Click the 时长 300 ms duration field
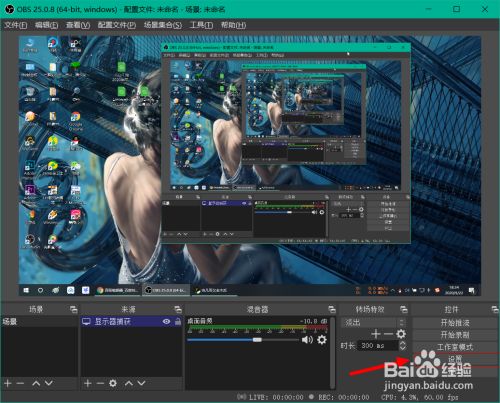The image size is (500, 403). click(x=378, y=346)
